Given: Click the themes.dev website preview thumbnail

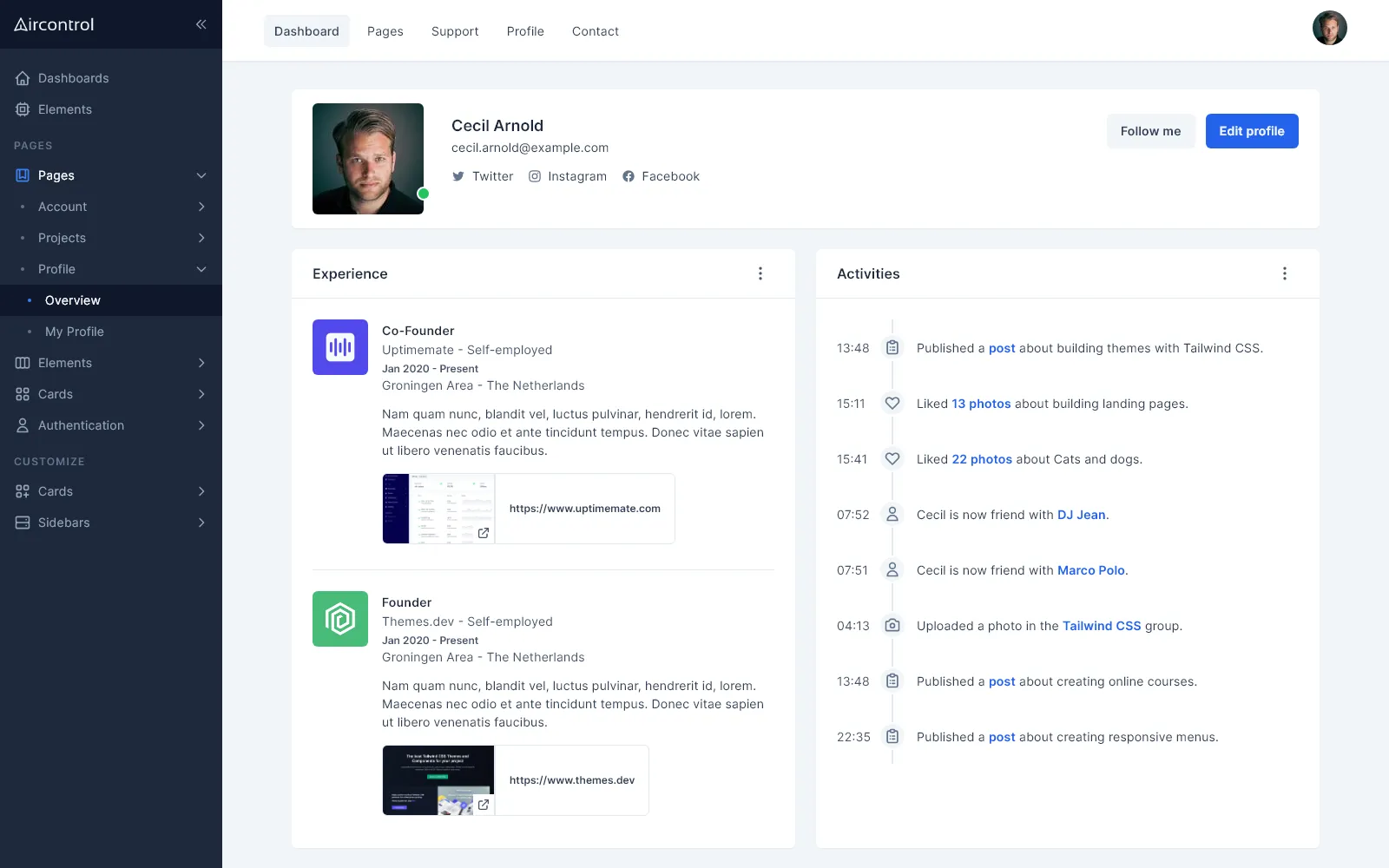Looking at the screenshot, I should 438,780.
